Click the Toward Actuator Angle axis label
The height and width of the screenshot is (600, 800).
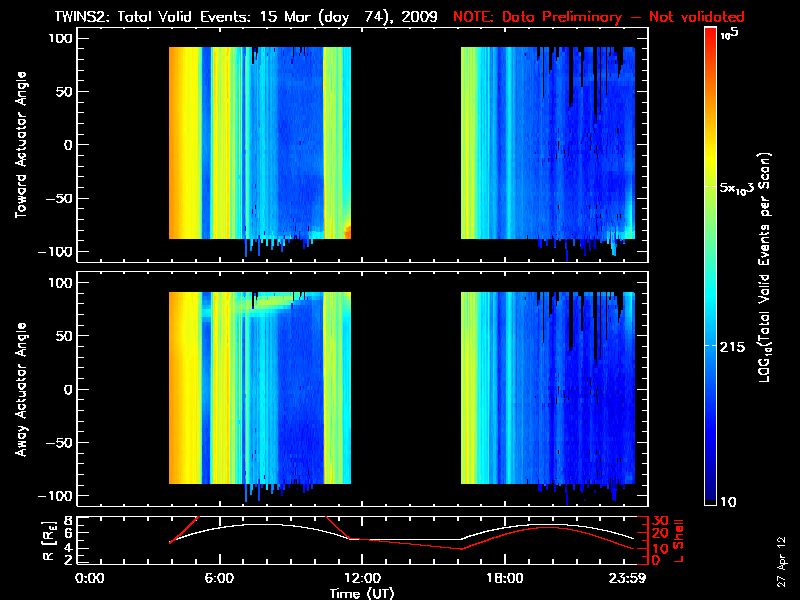(x=18, y=145)
